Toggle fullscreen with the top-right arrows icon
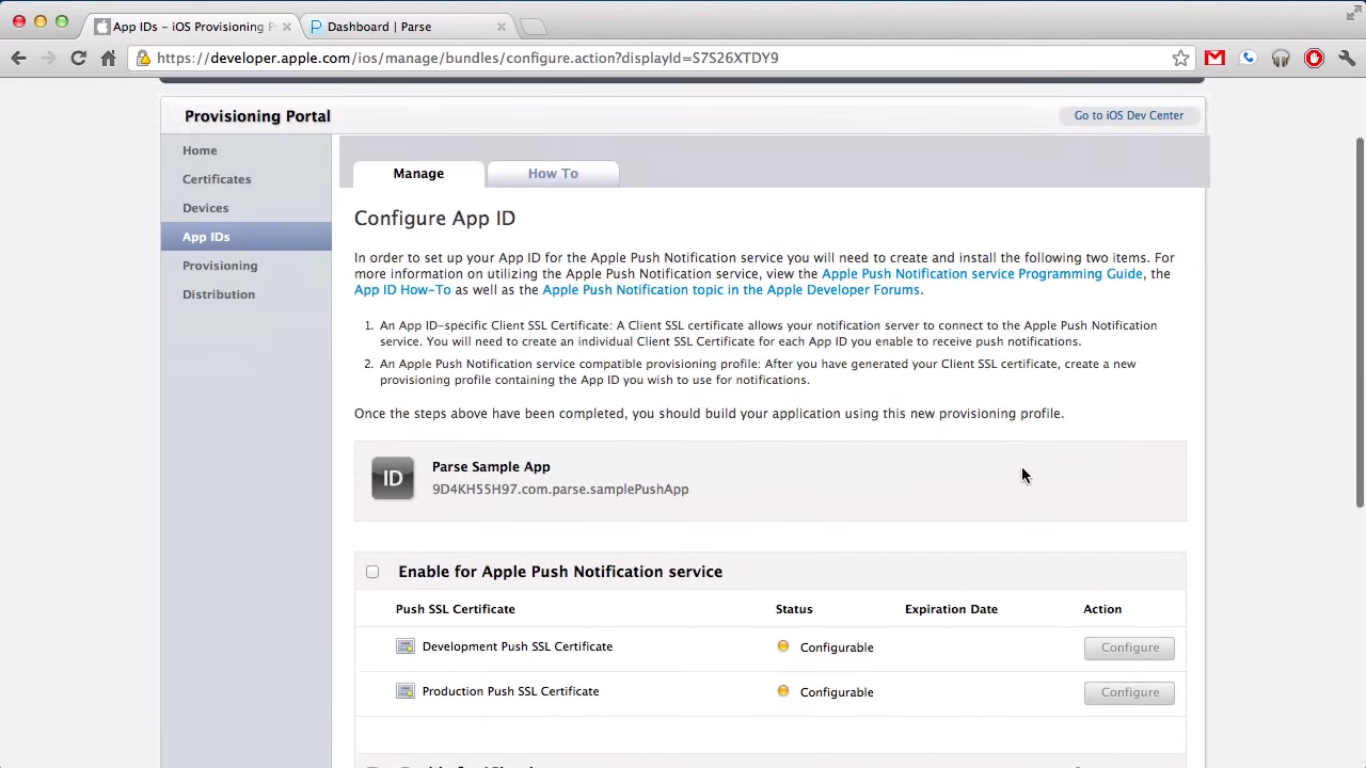 1354,13
